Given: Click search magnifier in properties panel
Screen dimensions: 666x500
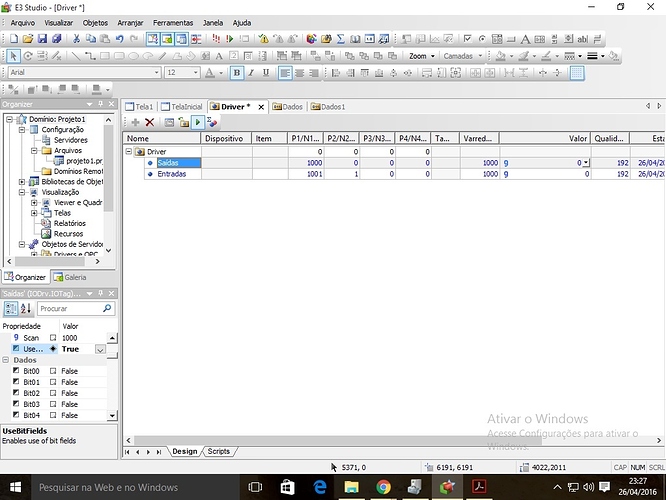Looking at the screenshot, I should pyautogui.click(x=107, y=308).
